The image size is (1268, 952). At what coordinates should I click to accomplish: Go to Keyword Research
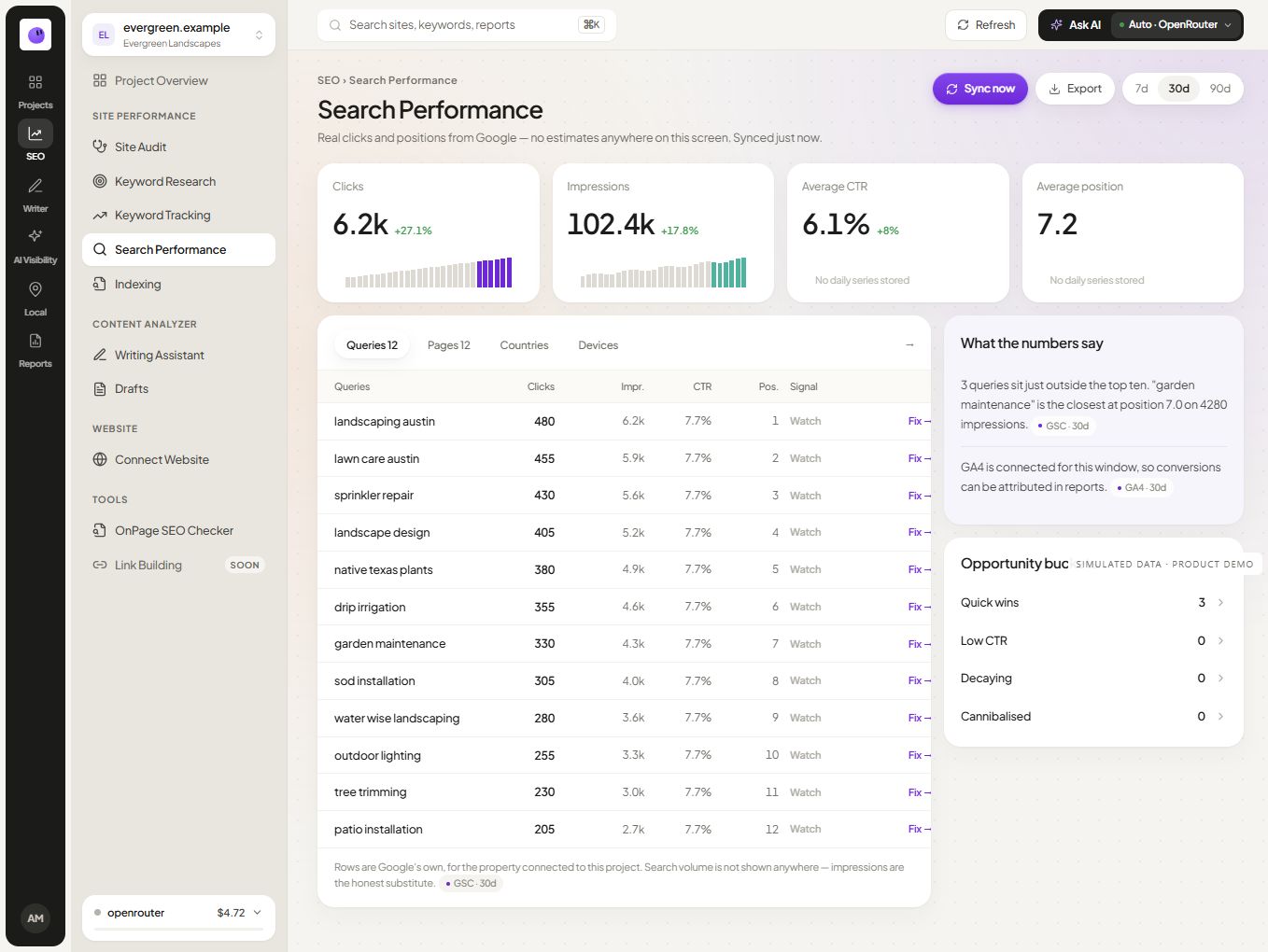tap(178, 182)
